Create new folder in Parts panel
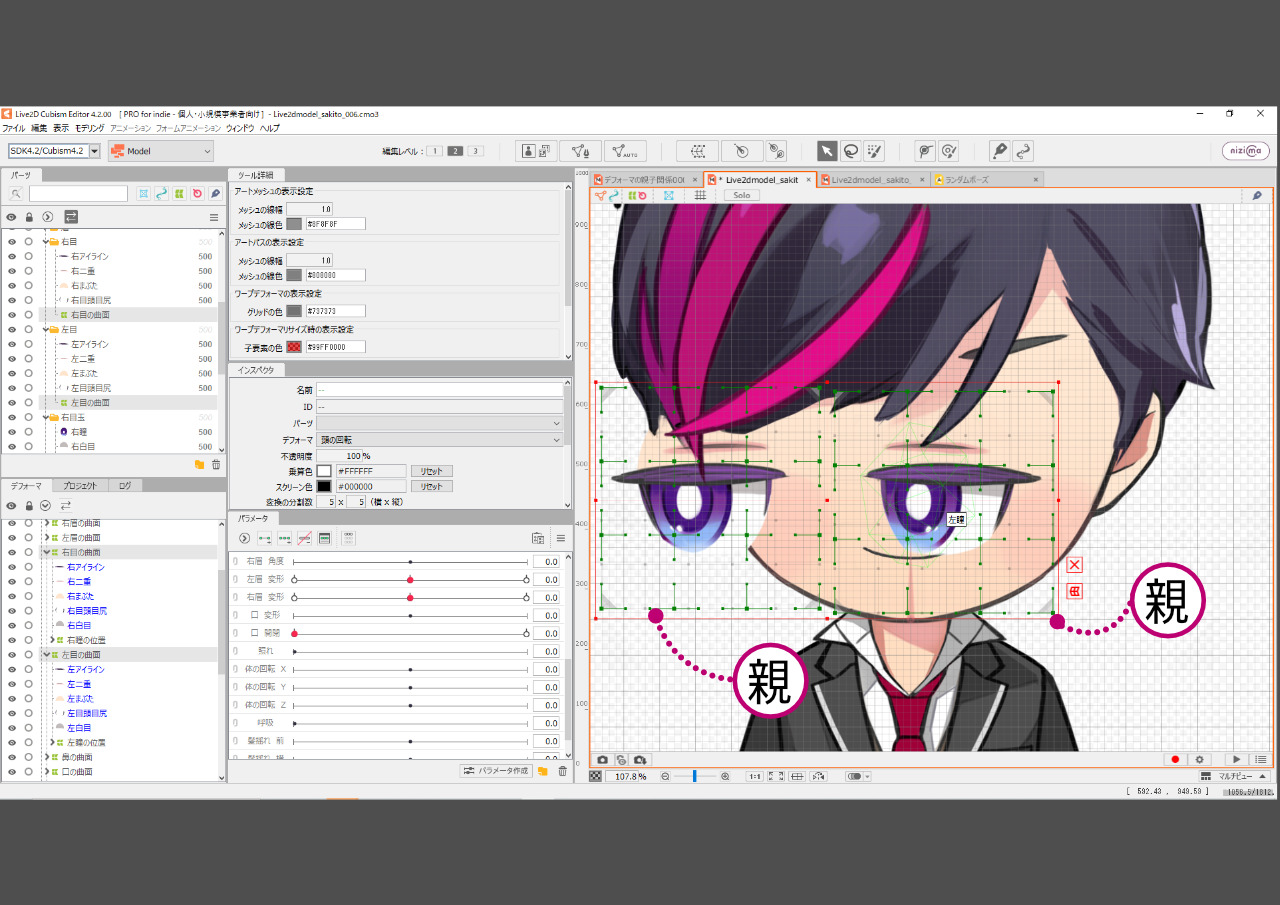1280x905 pixels. point(199,465)
